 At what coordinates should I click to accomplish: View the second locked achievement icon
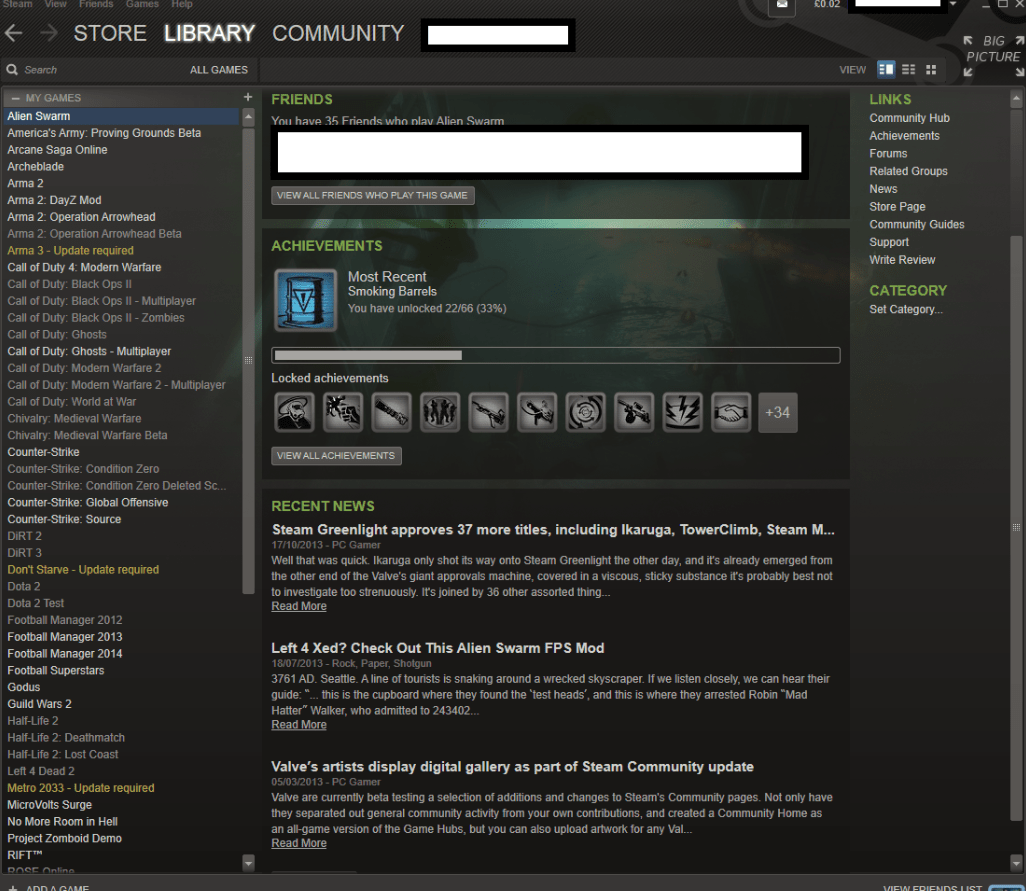pos(343,413)
